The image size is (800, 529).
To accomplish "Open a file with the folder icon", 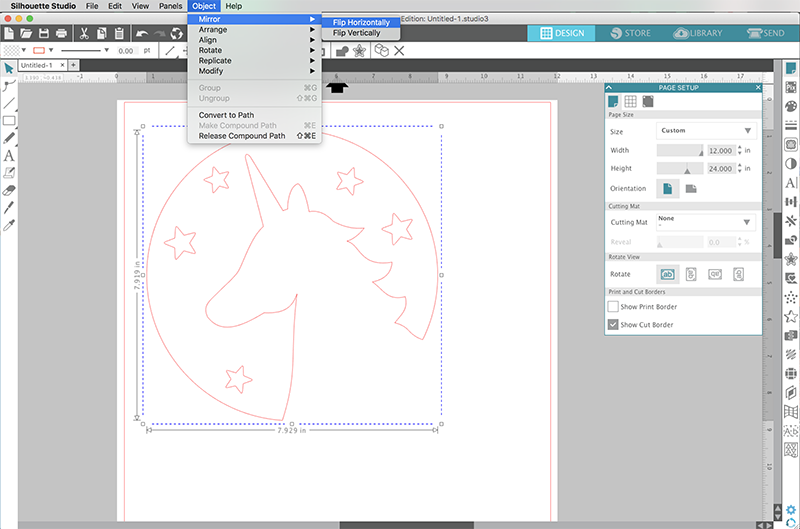I will click(x=26, y=34).
